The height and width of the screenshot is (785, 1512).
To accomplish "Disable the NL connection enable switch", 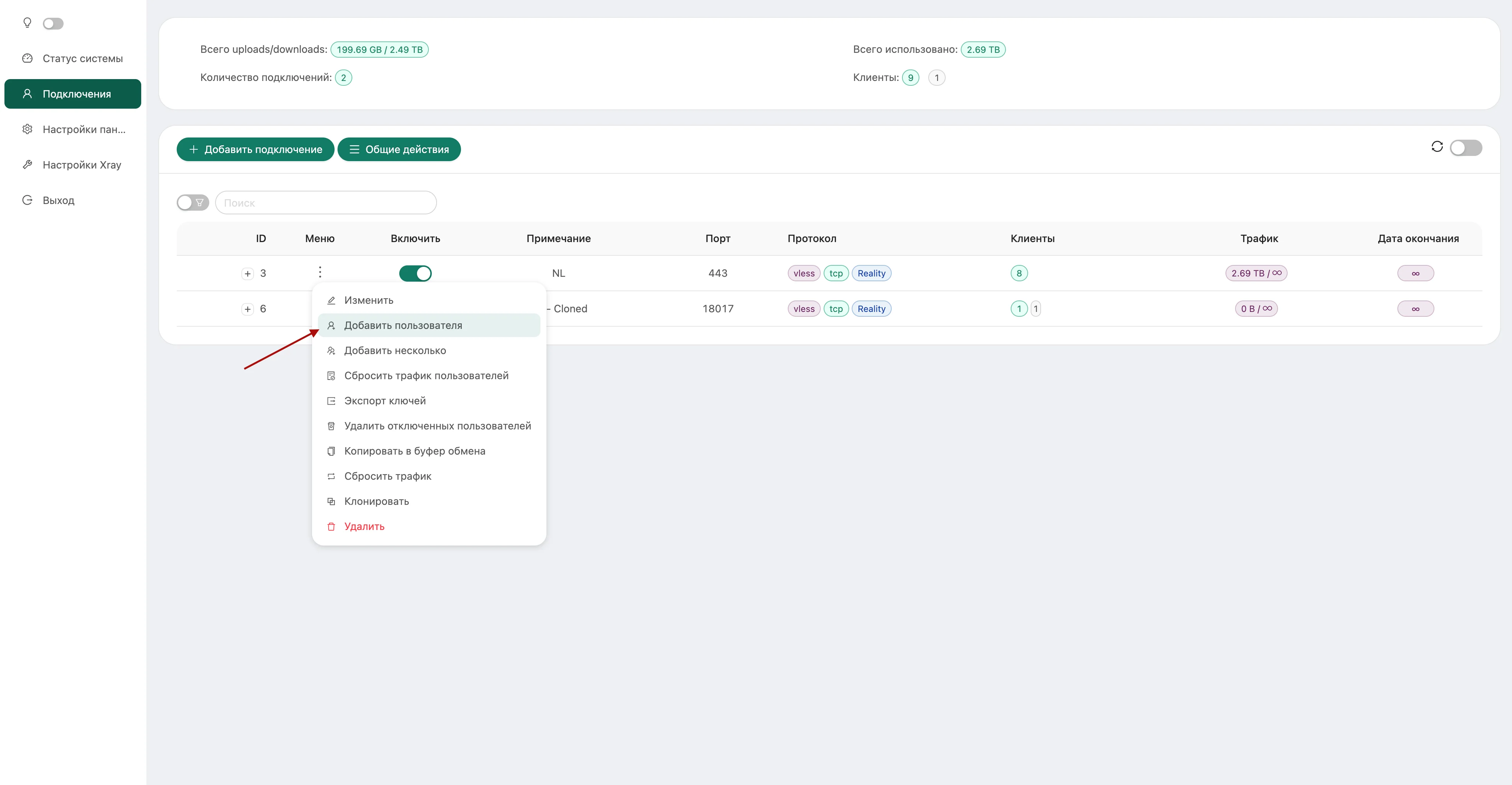I will point(415,273).
